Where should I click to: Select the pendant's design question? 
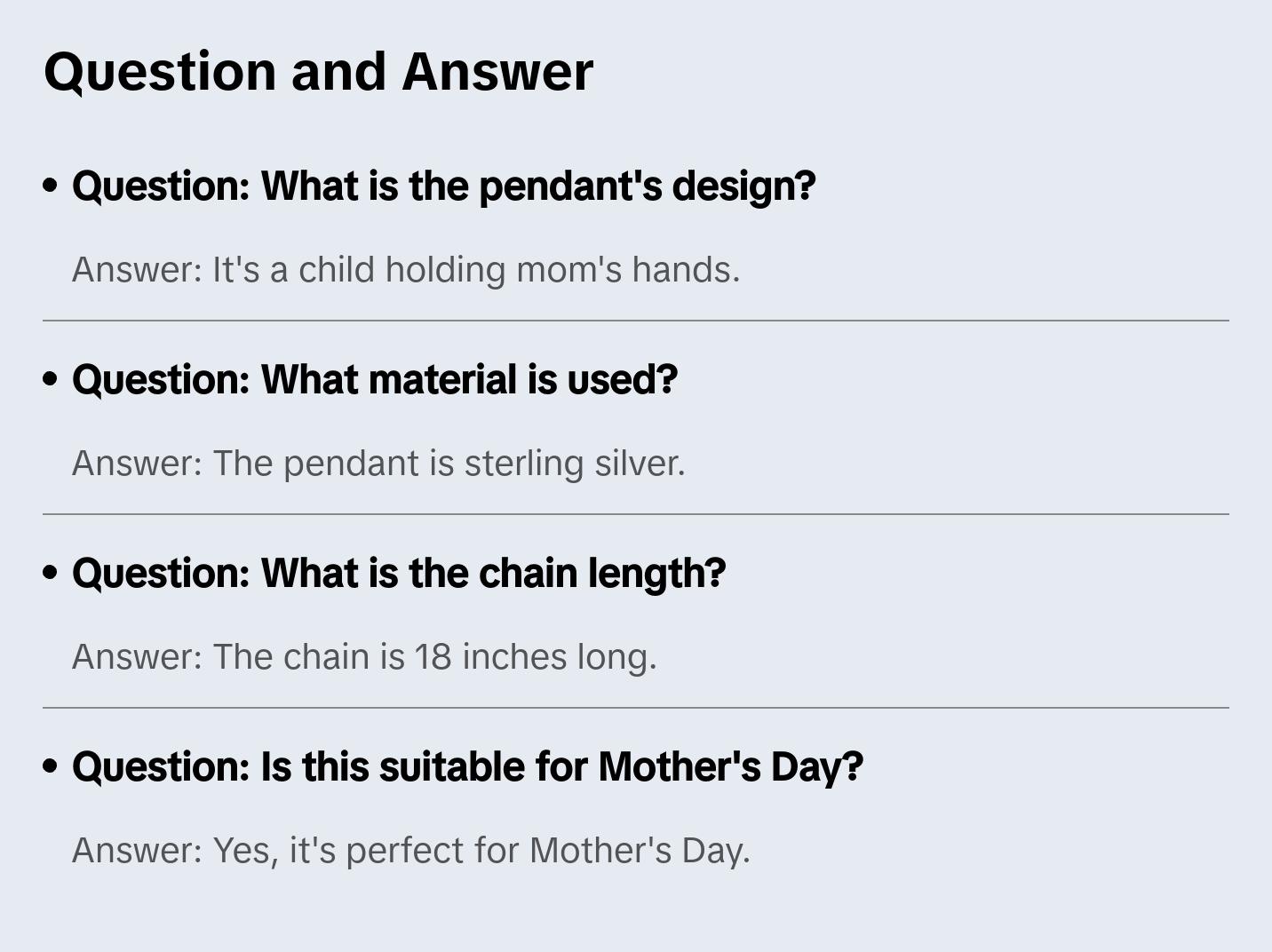443,186
